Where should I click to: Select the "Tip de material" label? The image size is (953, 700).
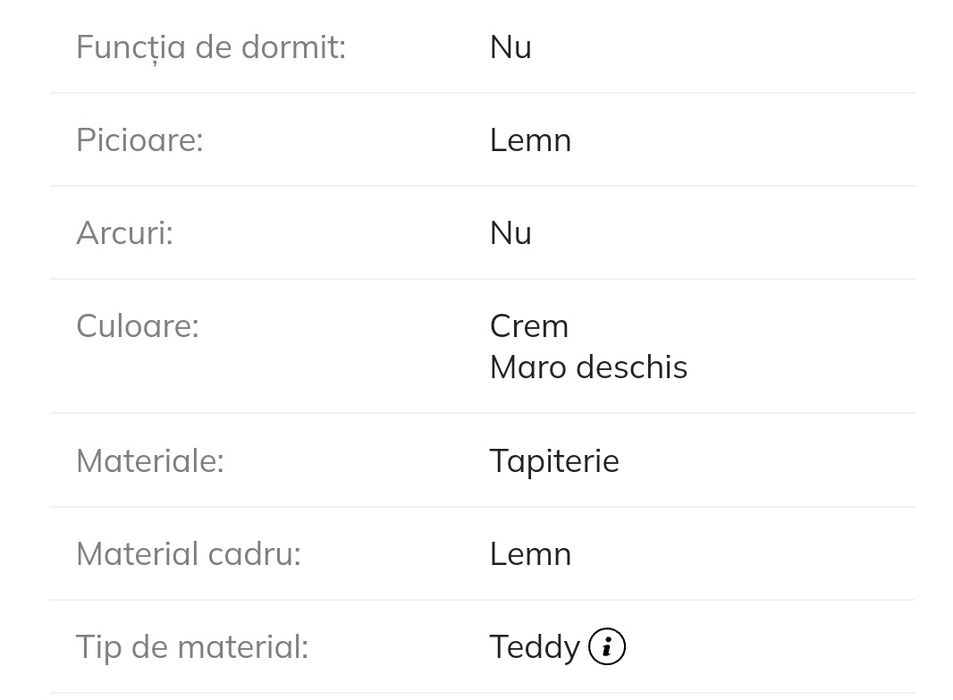[192, 647]
